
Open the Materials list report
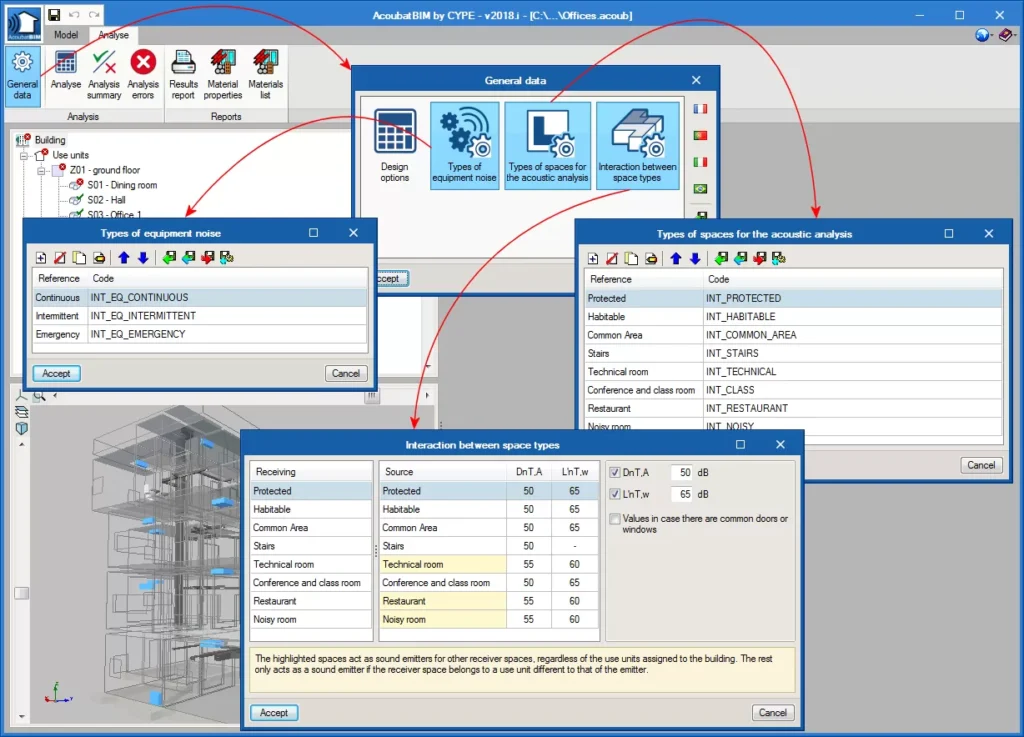pyautogui.click(x=265, y=74)
